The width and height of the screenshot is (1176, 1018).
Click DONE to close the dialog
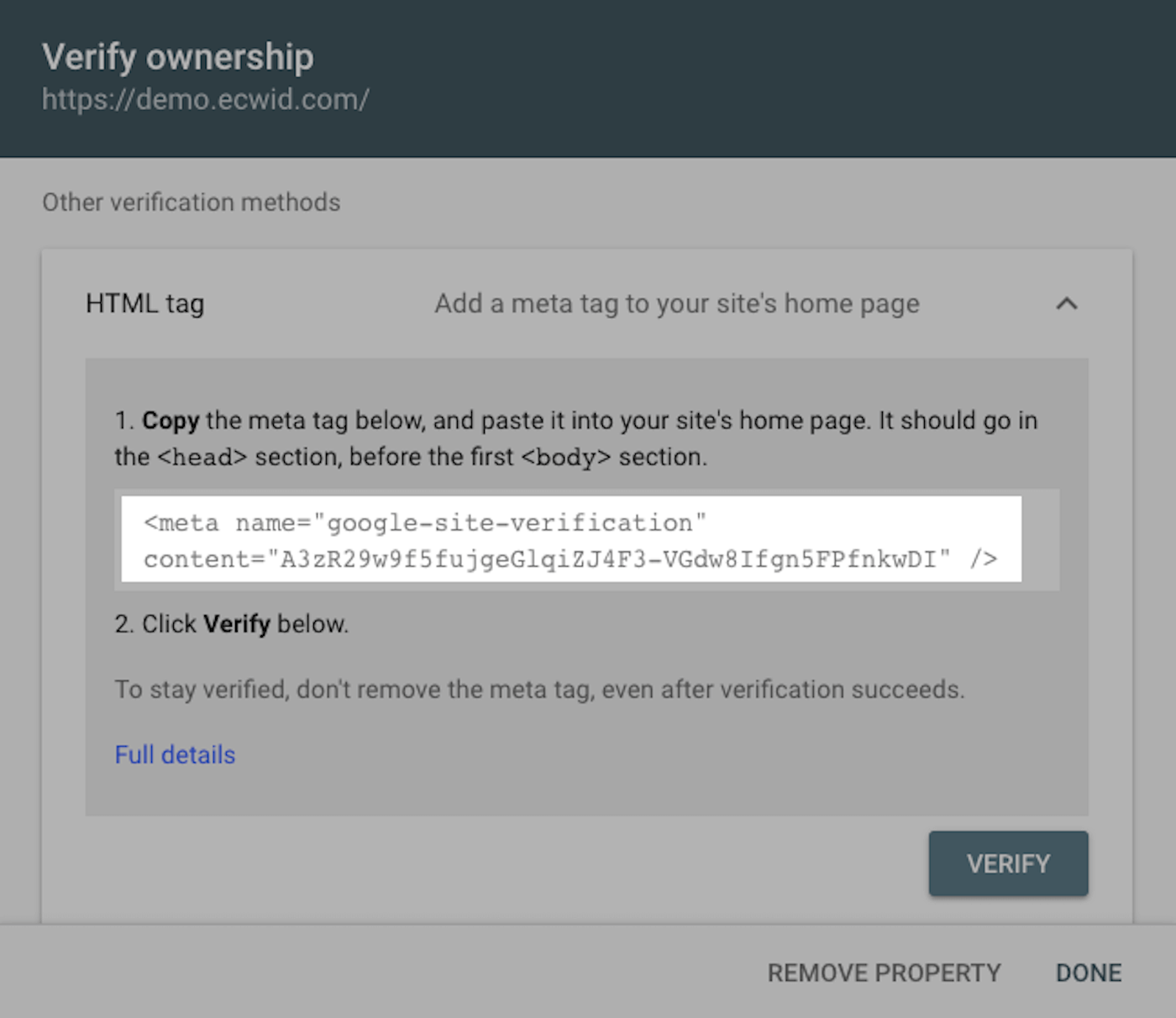[x=1088, y=973]
